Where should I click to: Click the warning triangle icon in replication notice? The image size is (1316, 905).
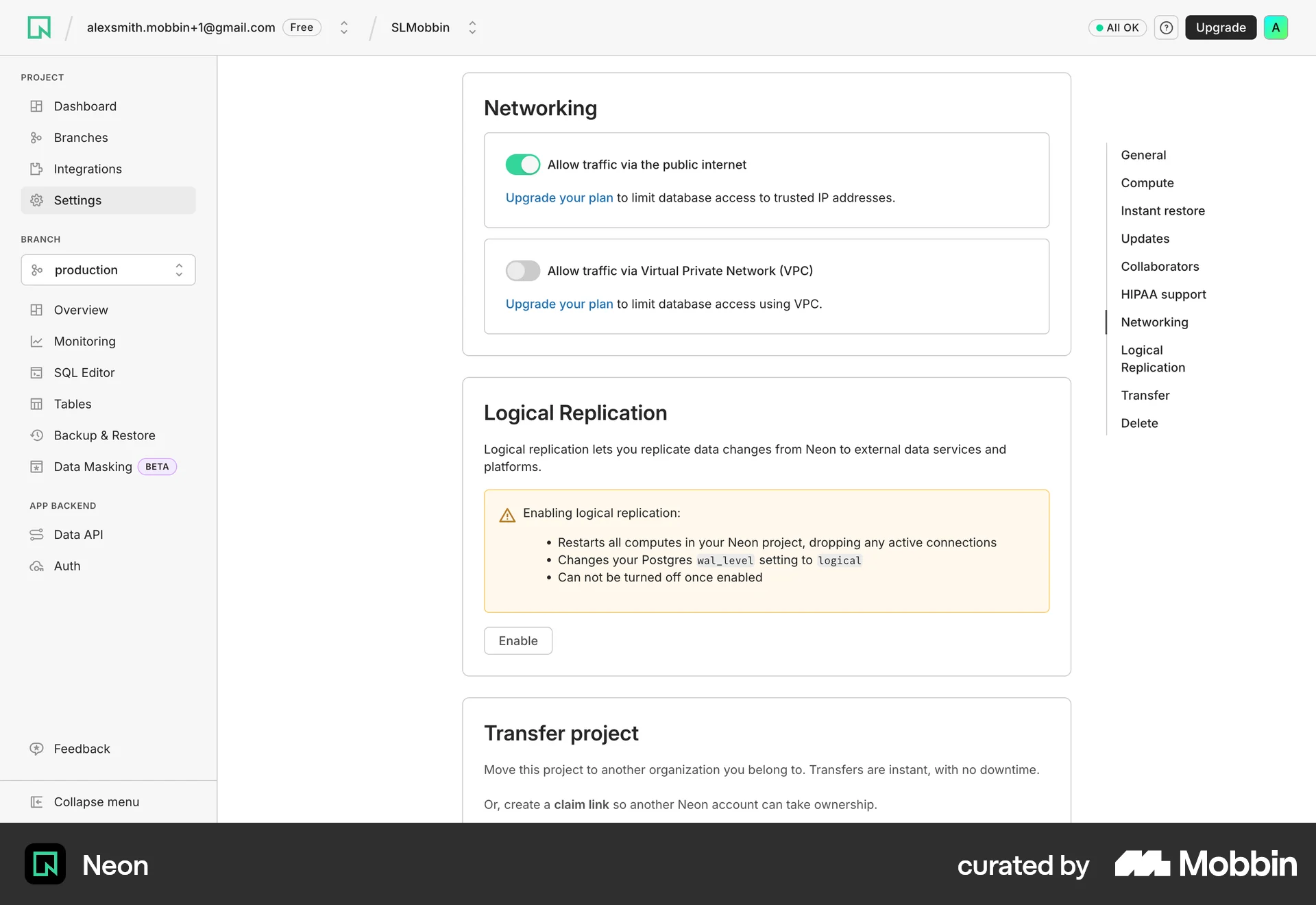(x=507, y=515)
